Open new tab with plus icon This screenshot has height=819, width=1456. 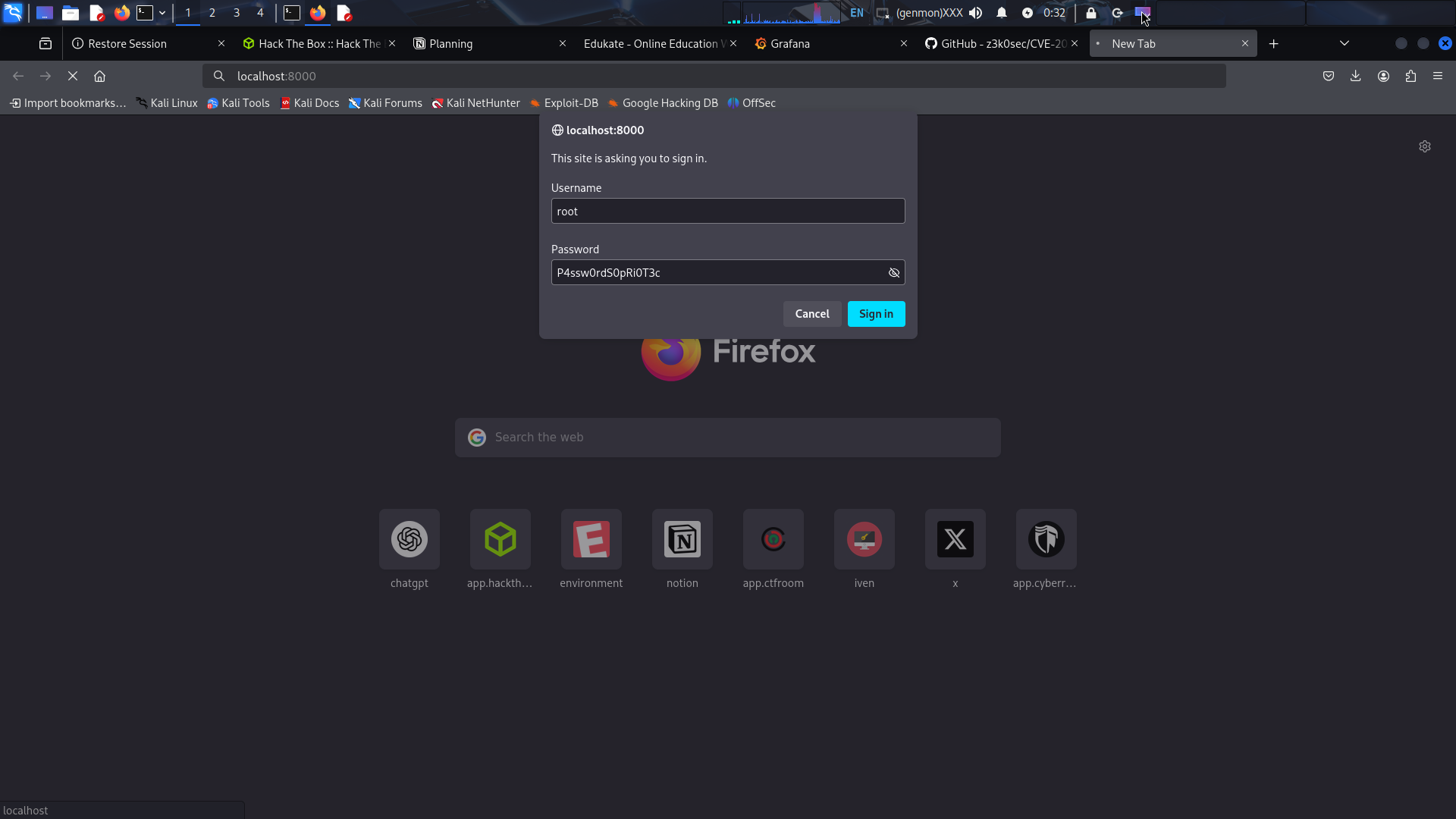[1273, 44]
